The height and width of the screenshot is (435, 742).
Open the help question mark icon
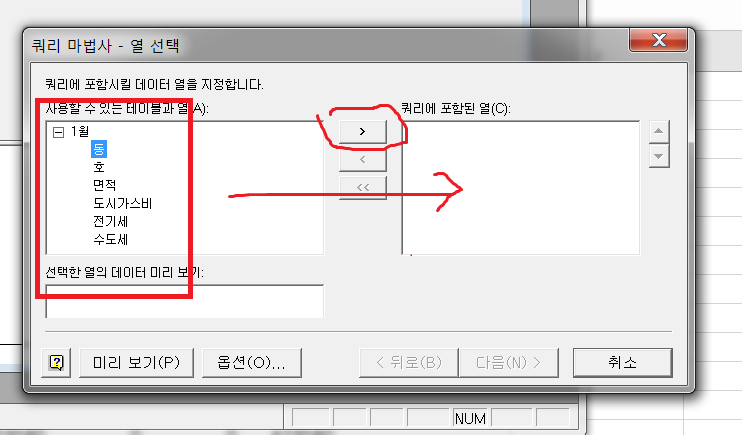[56, 363]
